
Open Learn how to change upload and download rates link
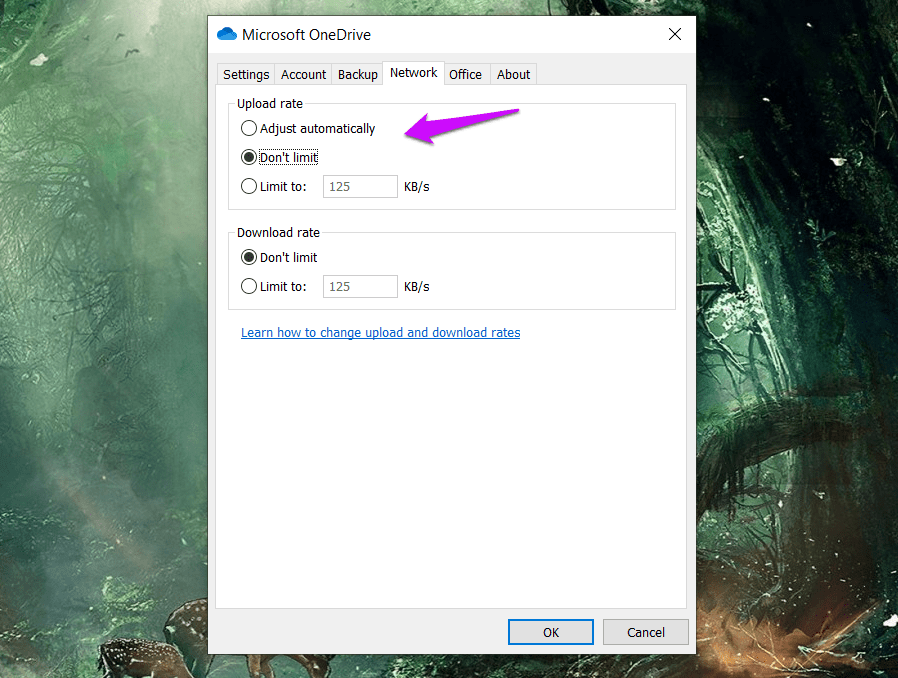(380, 333)
